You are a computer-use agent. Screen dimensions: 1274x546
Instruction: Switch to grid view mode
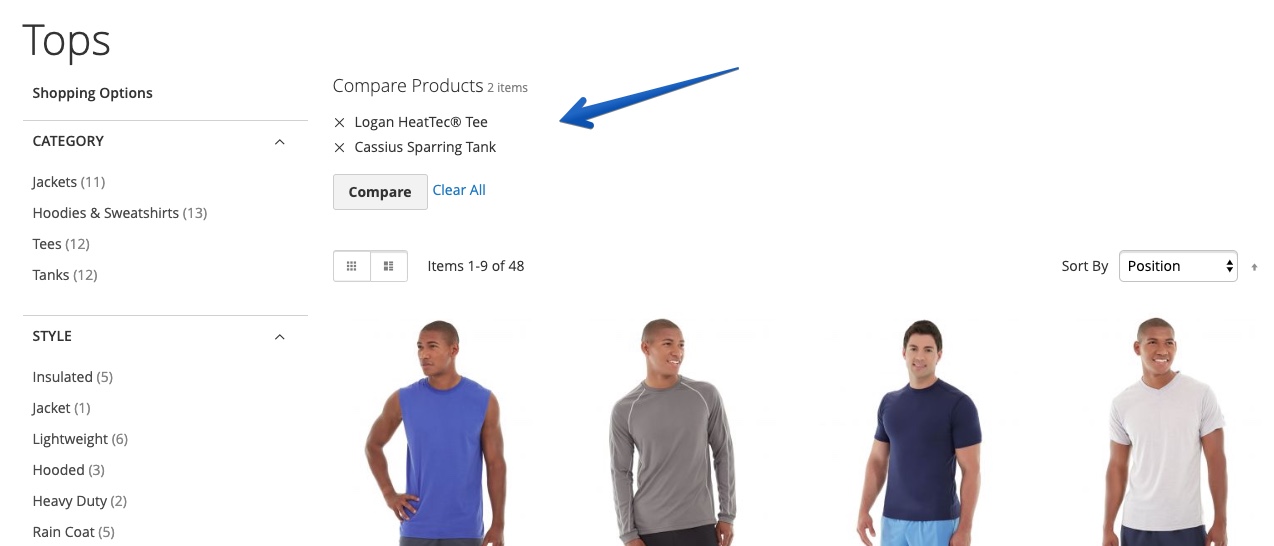pos(352,266)
